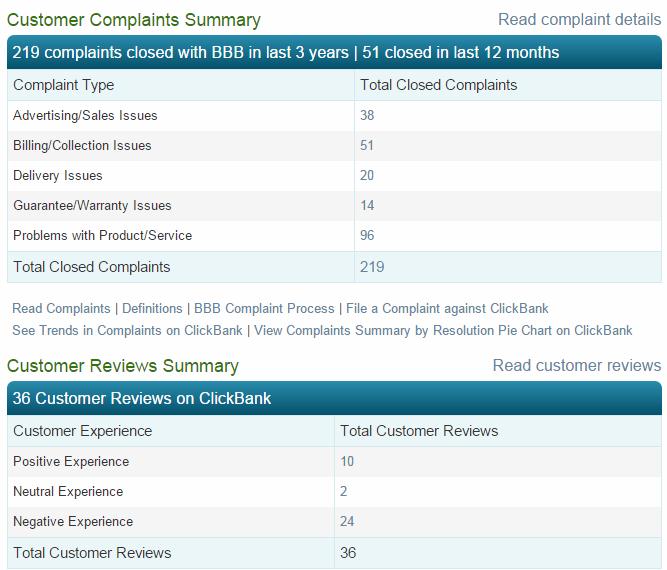Click the value 10 for Positive Experience
The image size is (667, 570).
[x=347, y=462]
